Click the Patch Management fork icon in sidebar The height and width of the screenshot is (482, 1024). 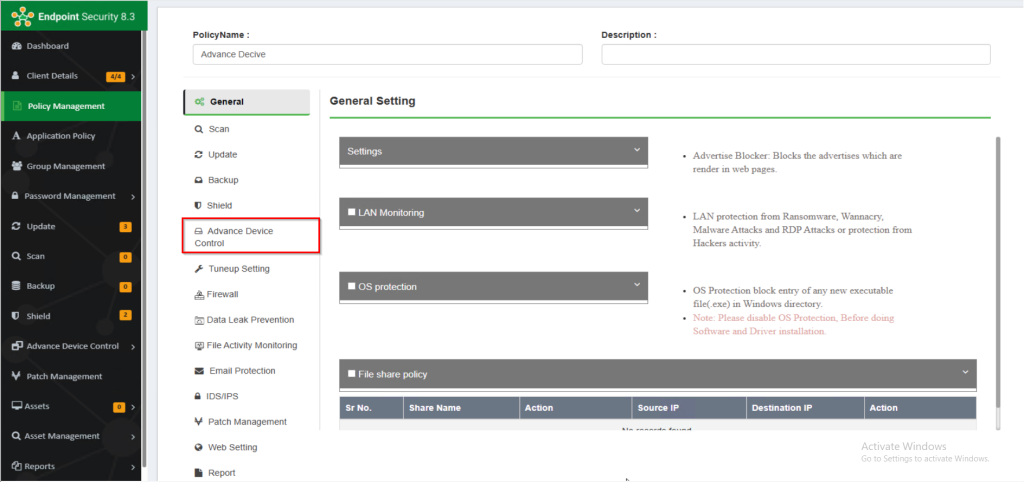[x=16, y=376]
